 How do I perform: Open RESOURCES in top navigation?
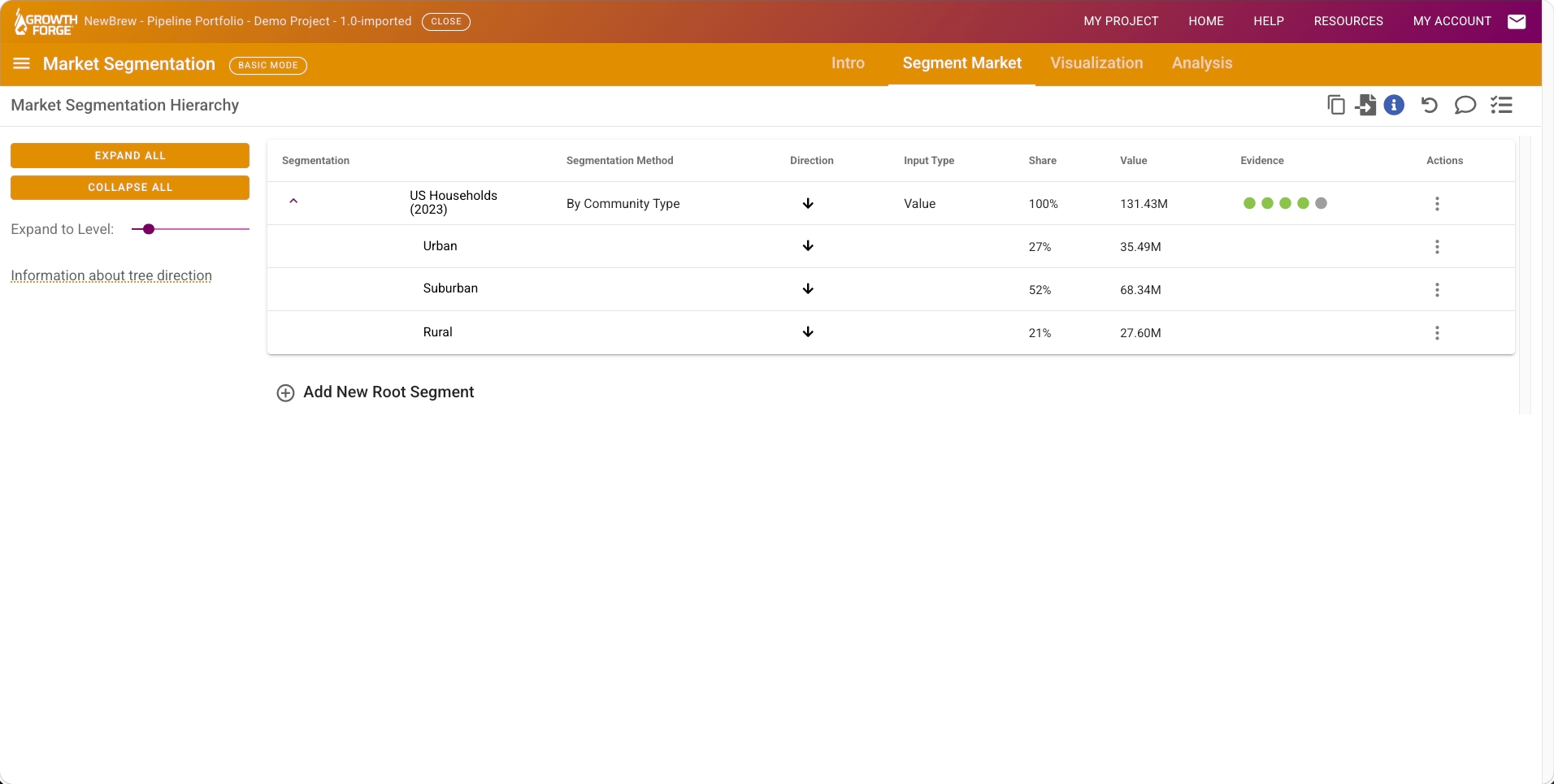(x=1348, y=21)
